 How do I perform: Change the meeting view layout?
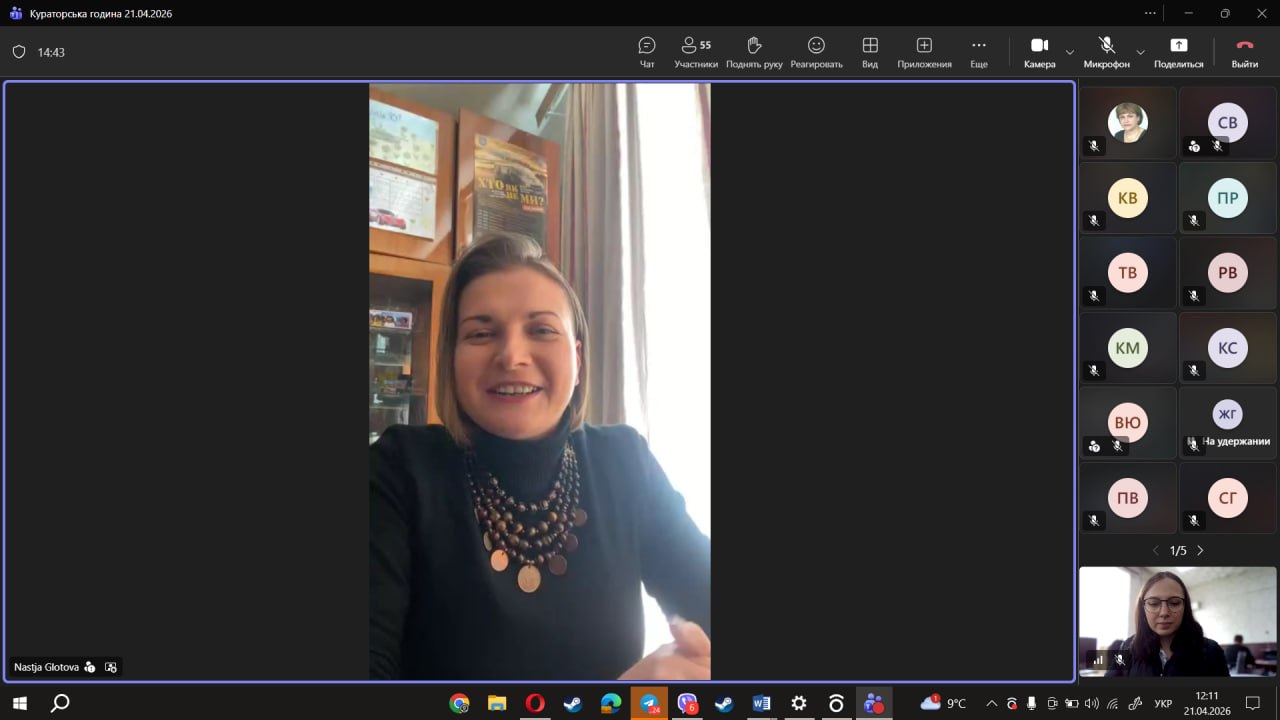(870, 52)
